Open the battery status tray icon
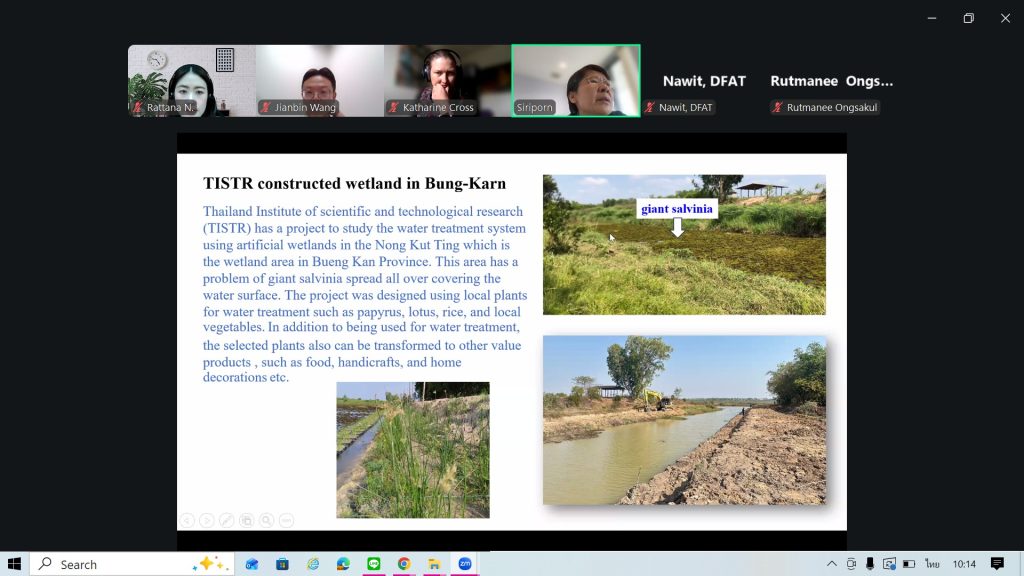The height and width of the screenshot is (576, 1024). pos(909,564)
